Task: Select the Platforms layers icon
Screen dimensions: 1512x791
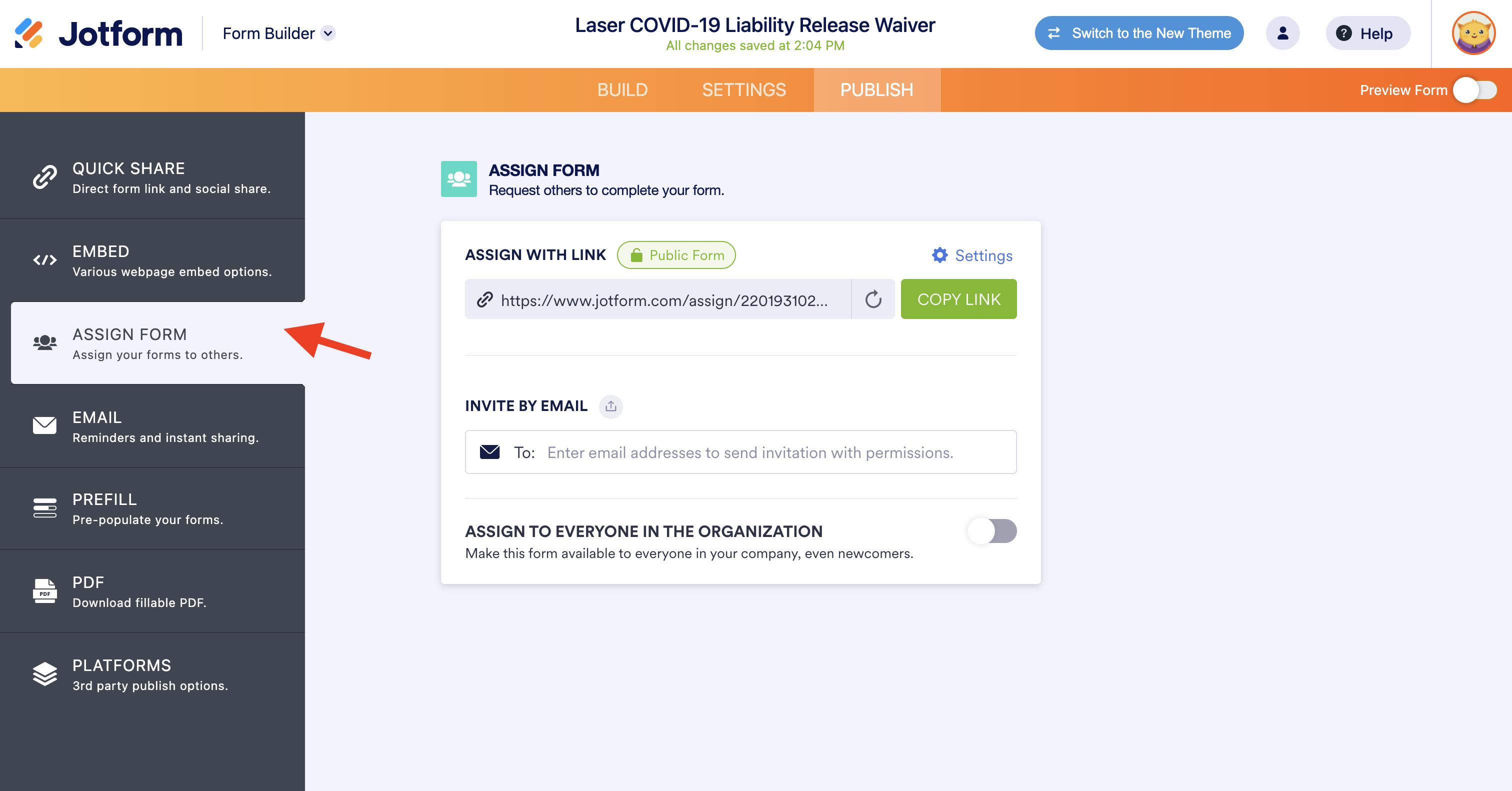Action: [44, 674]
